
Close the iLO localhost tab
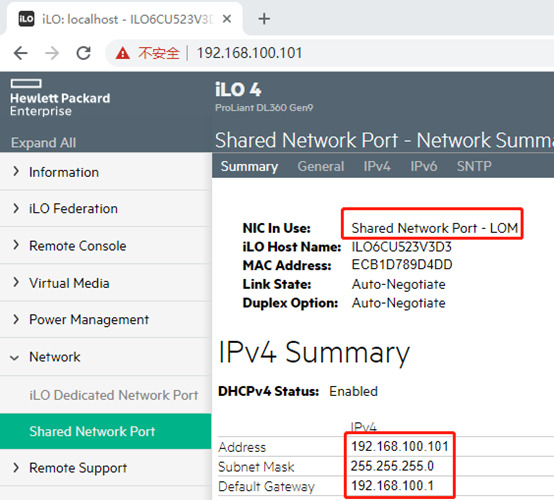click(227, 19)
